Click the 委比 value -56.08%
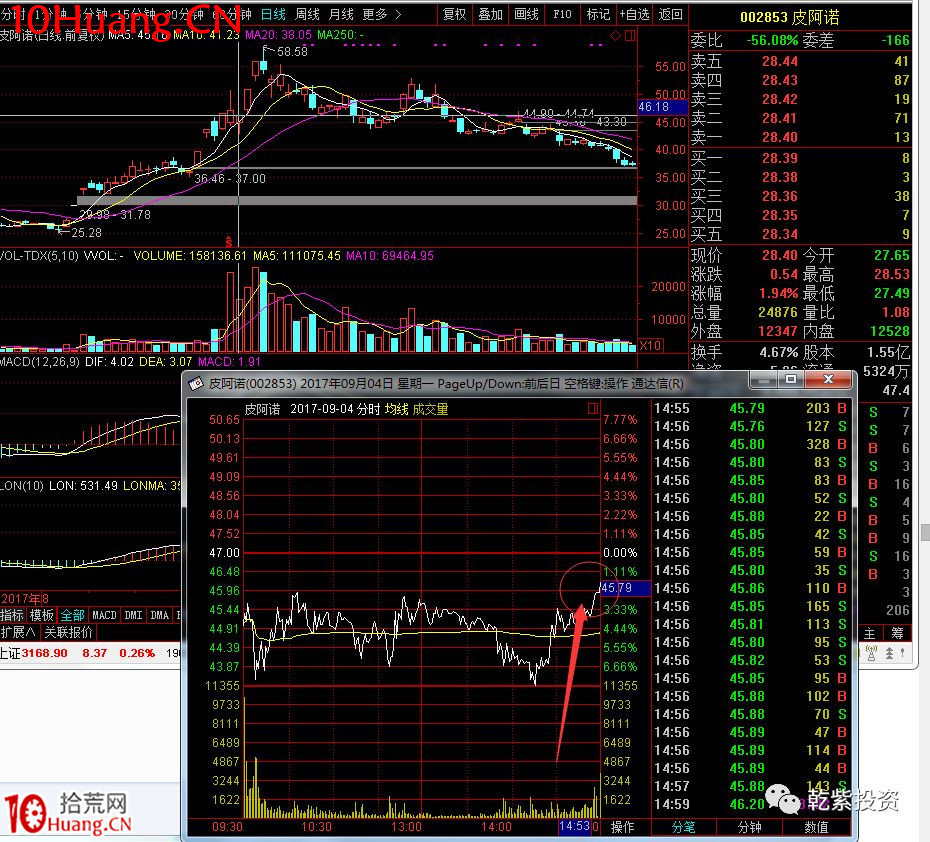The image size is (930, 842). (772, 40)
